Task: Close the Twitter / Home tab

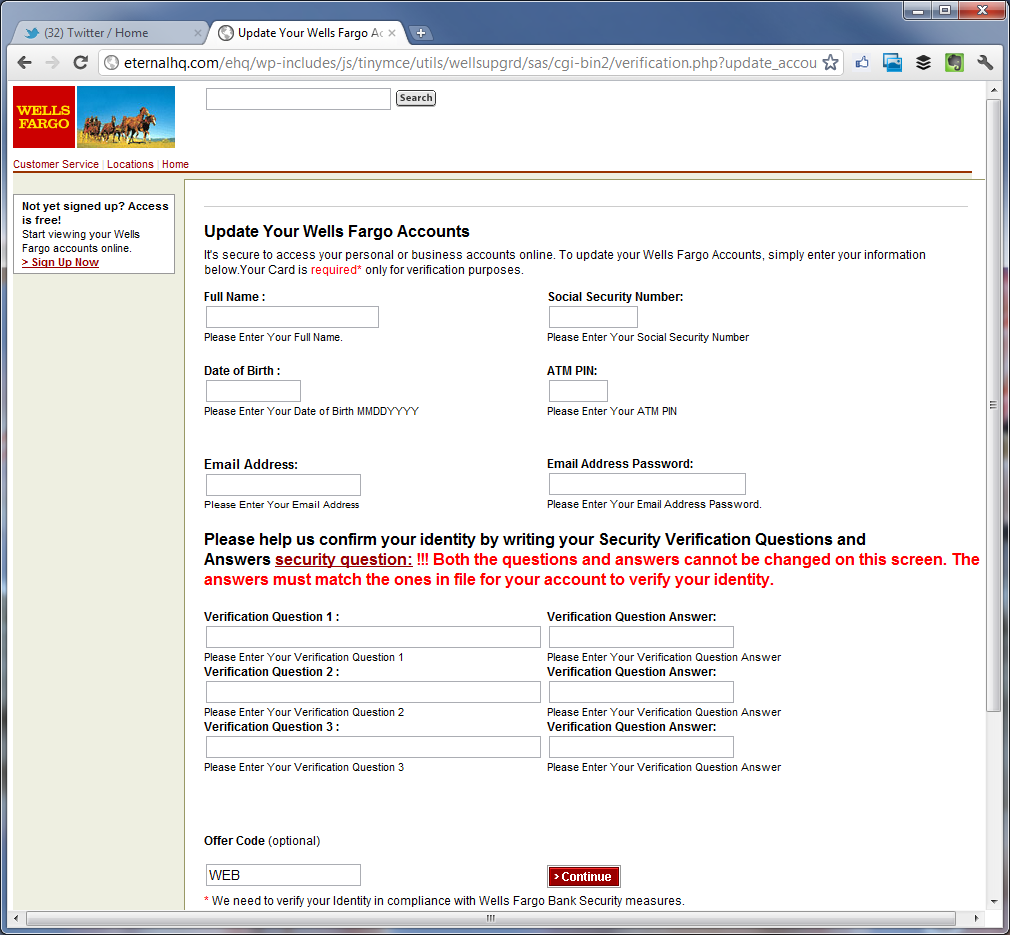Action: click(x=197, y=33)
